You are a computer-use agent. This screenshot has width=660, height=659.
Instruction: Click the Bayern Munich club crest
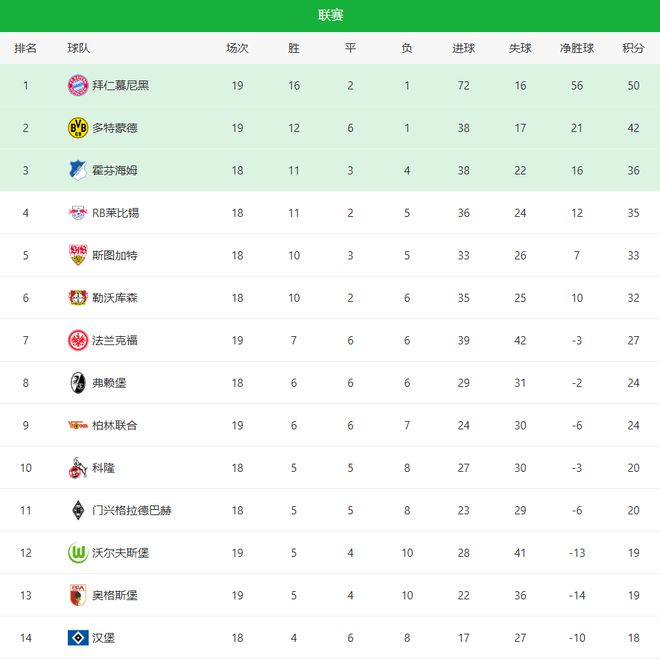click(x=78, y=85)
